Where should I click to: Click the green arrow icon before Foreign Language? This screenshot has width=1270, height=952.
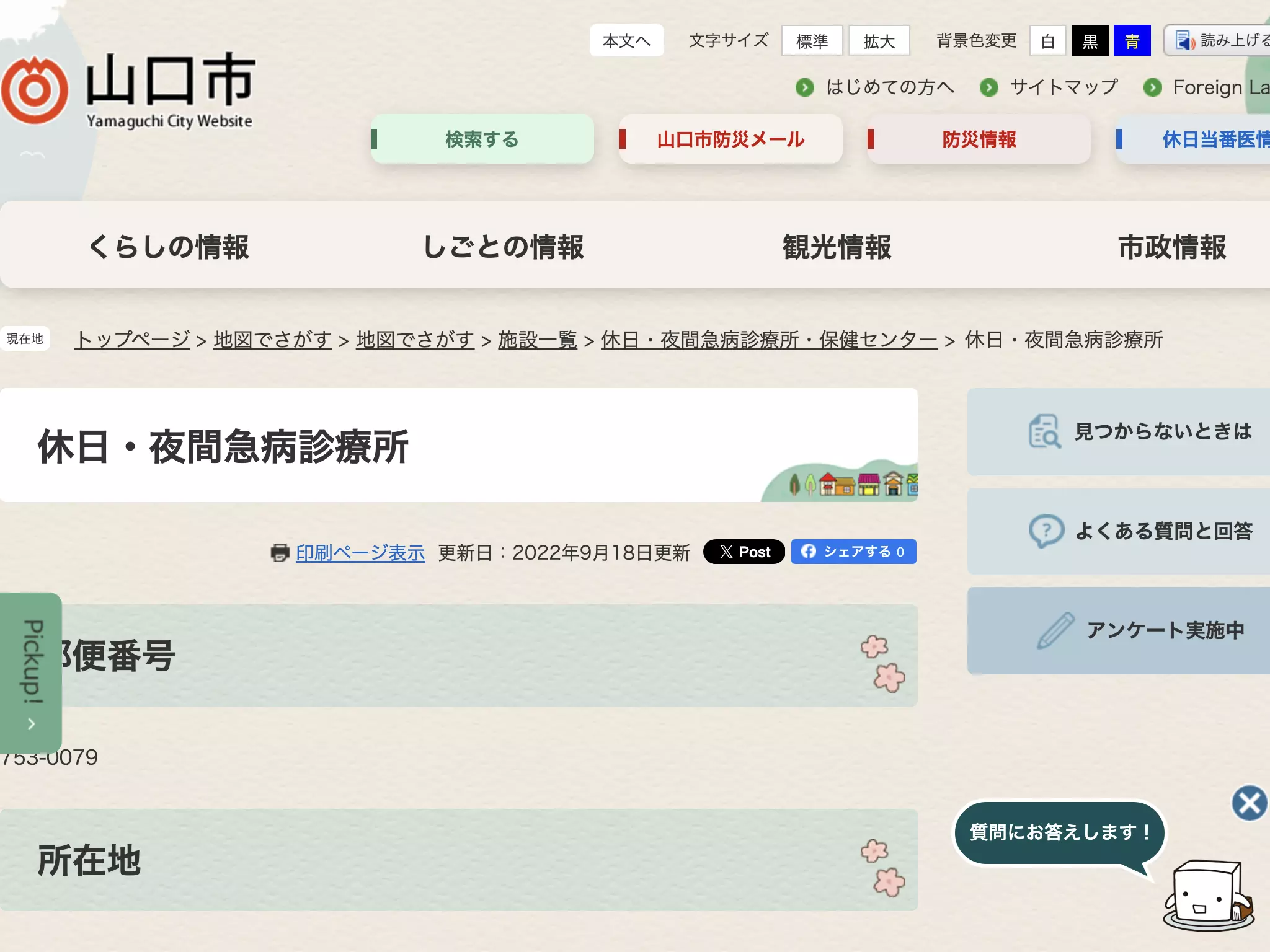(1153, 87)
